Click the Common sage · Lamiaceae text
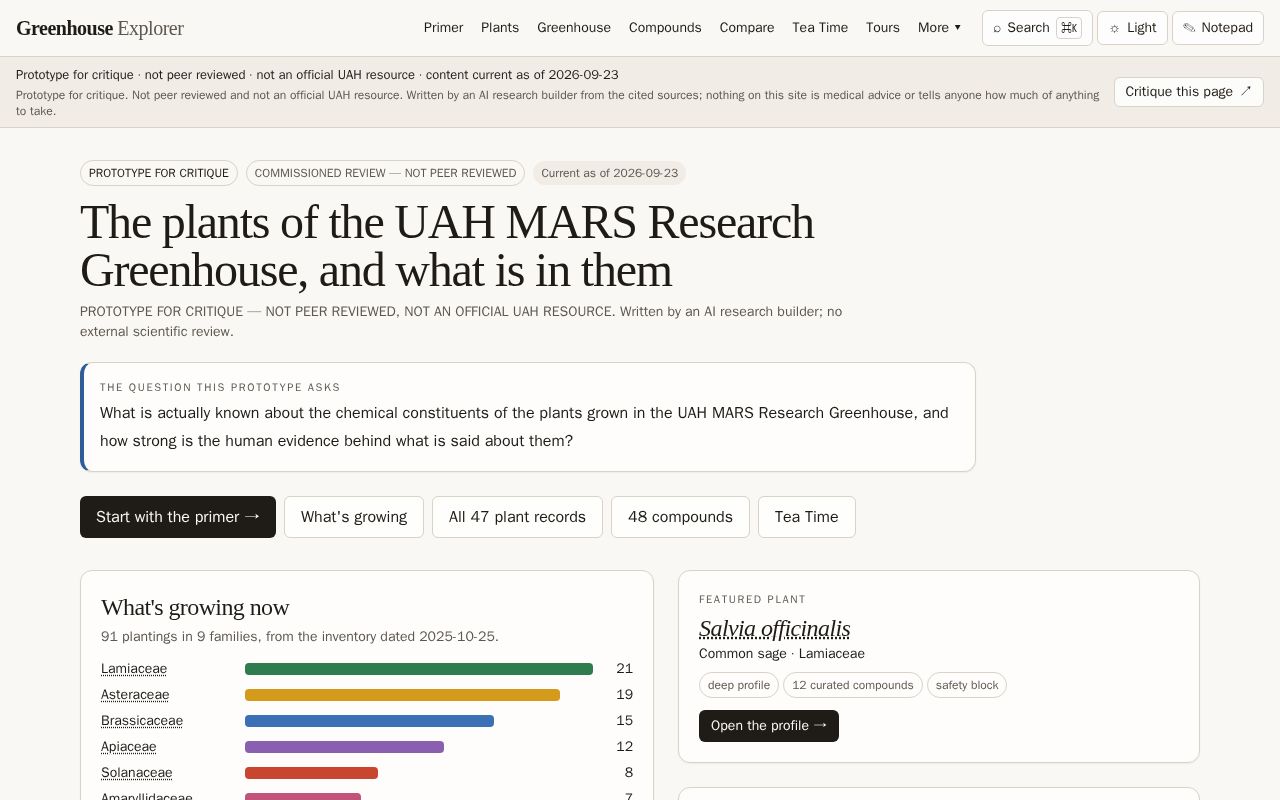Viewport: 1280px width, 800px height. click(x=782, y=654)
